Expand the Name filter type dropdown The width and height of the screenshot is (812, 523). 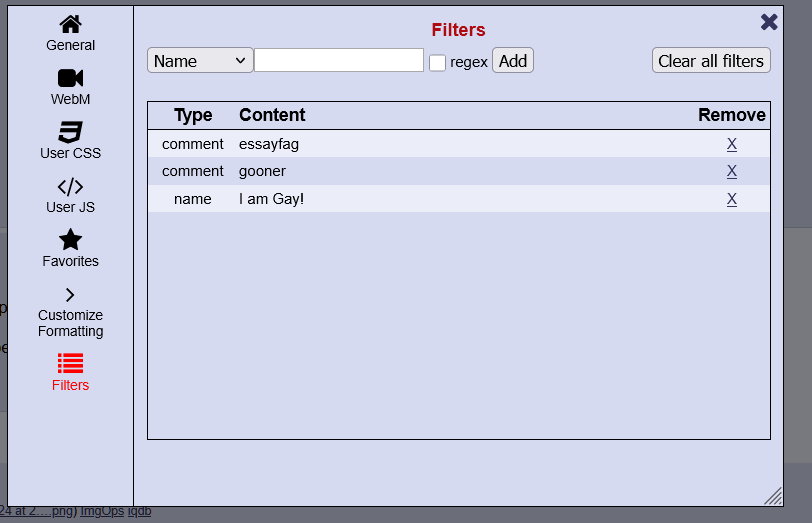(200, 61)
